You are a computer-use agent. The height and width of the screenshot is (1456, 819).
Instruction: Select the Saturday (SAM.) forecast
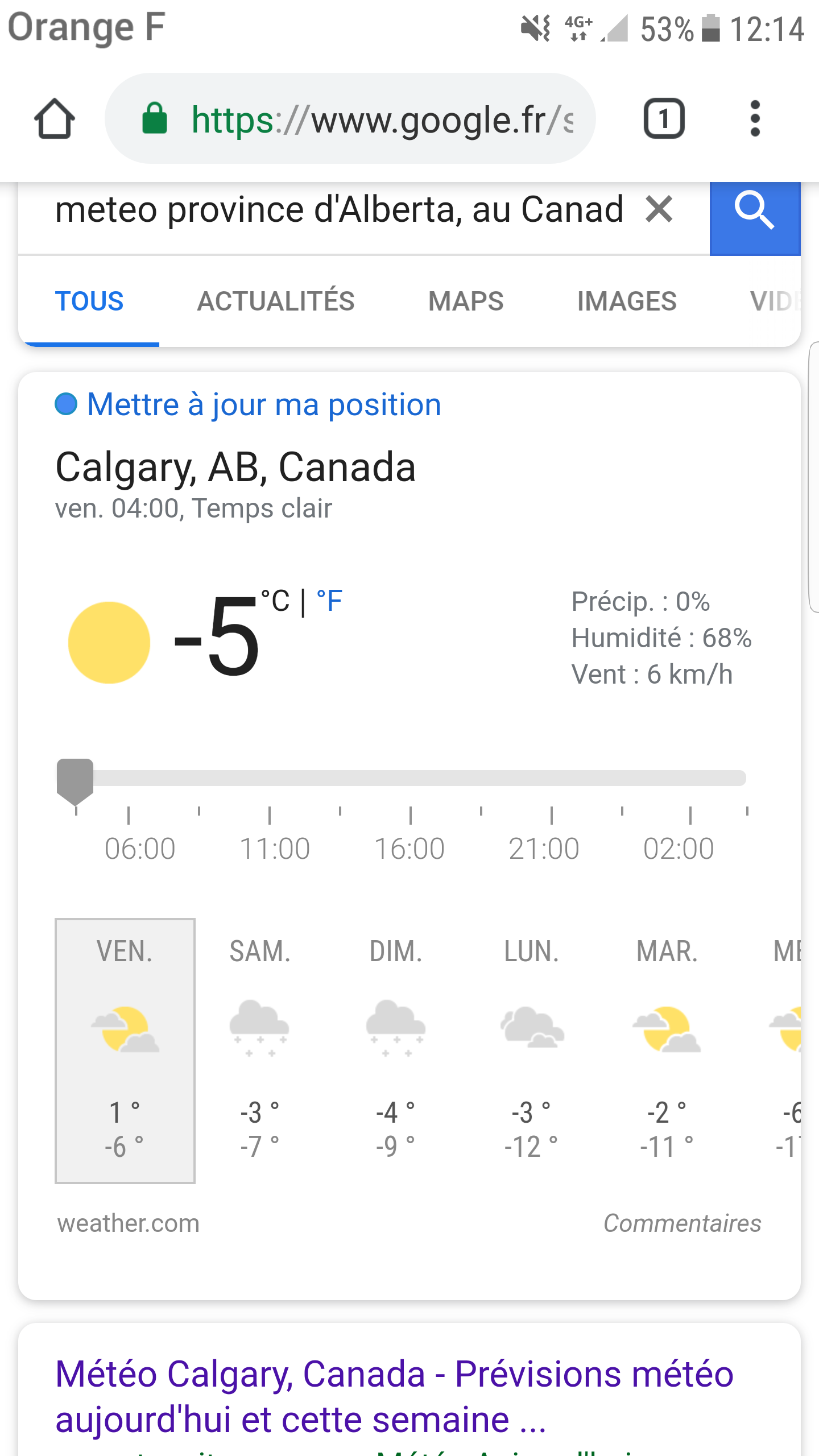[260, 1050]
